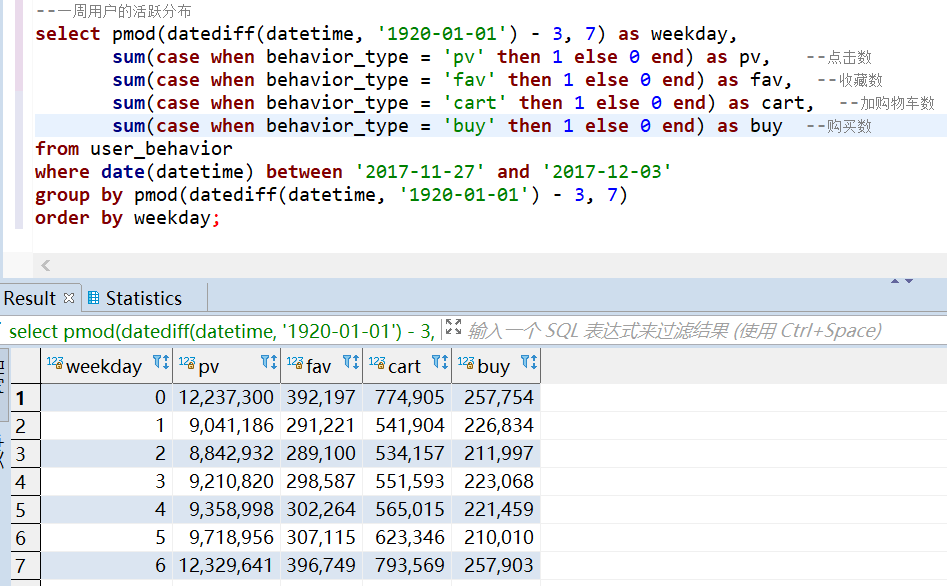Click cart cell 774,905
Image resolution: width=947 pixels, height=586 pixels.
[408, 398]
